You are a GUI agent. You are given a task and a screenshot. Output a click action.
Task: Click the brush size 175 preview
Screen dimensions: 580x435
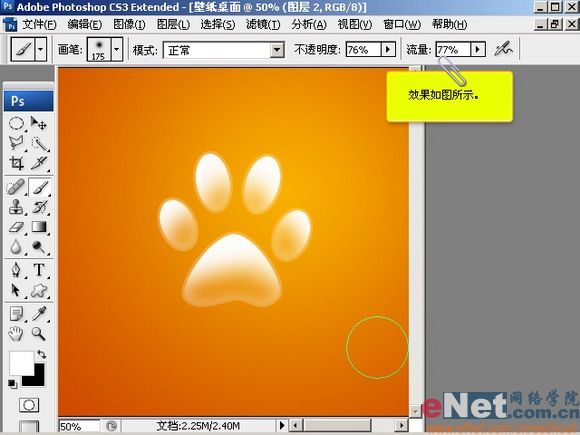(x=99, y=49)
